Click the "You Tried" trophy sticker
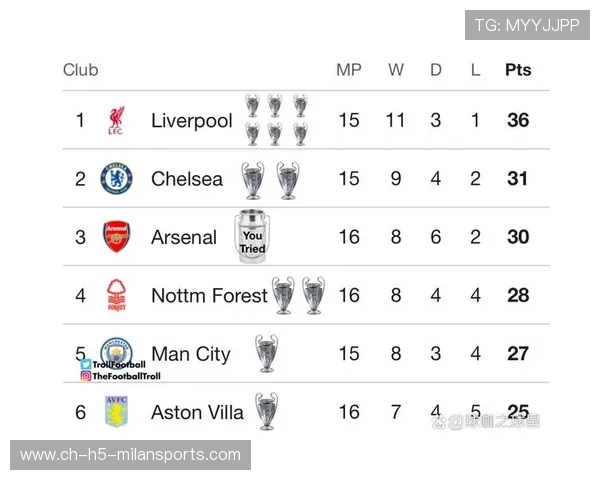The height and width of the screenshot is (480, 600). [x=252, y=238]
